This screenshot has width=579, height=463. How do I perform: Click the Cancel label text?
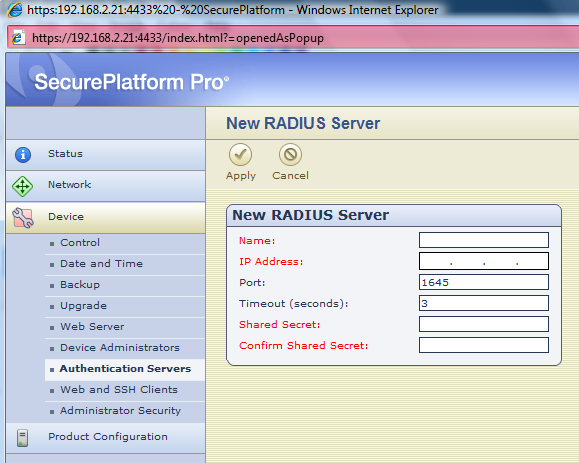coord(290,175)
